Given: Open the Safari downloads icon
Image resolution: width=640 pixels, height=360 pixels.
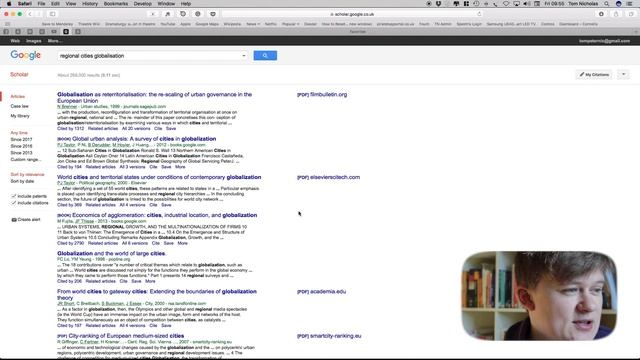Looking at the screenshot, I should point(601,14).
